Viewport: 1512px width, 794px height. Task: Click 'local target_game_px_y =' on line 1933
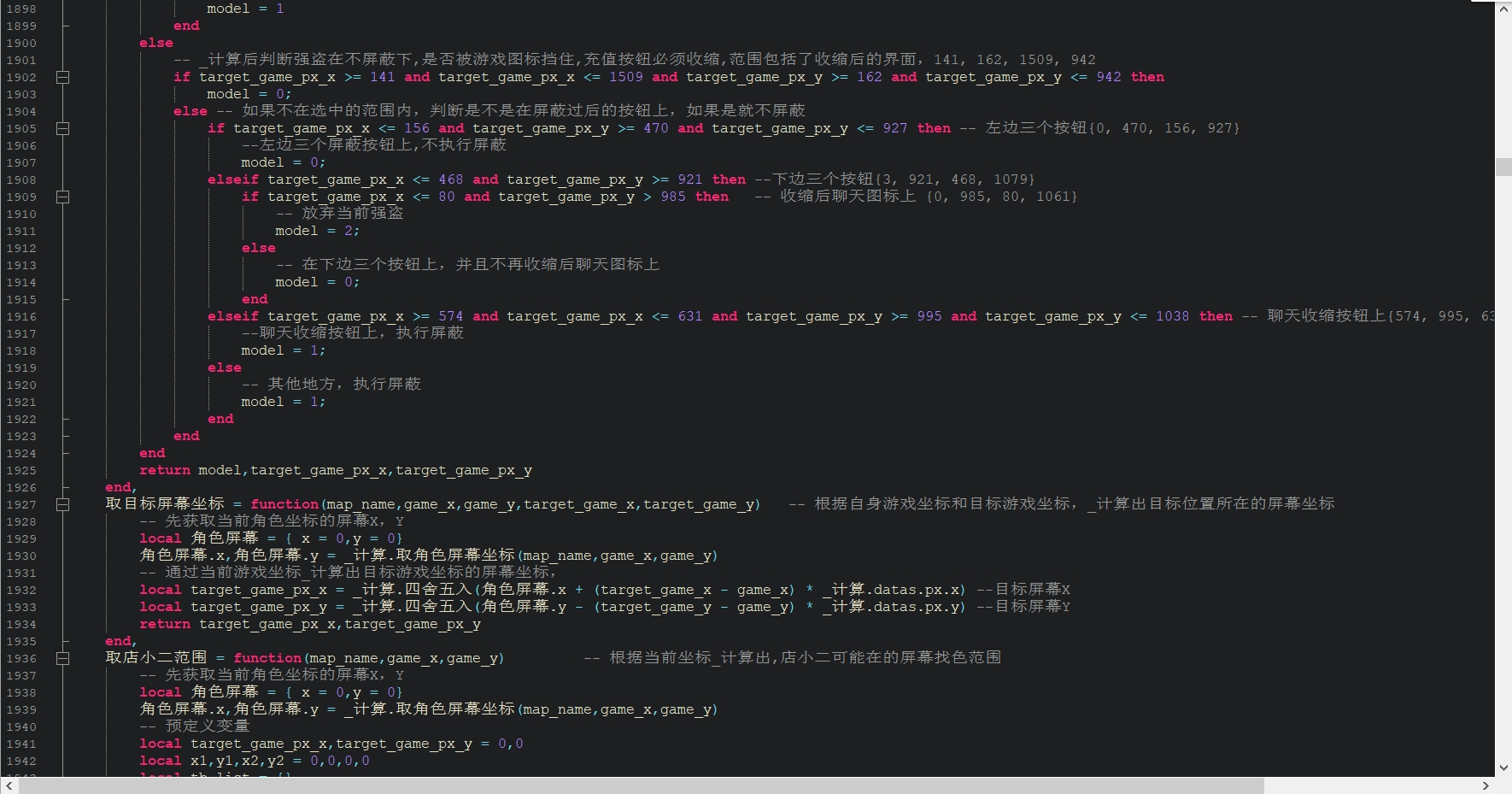(242, 607)
